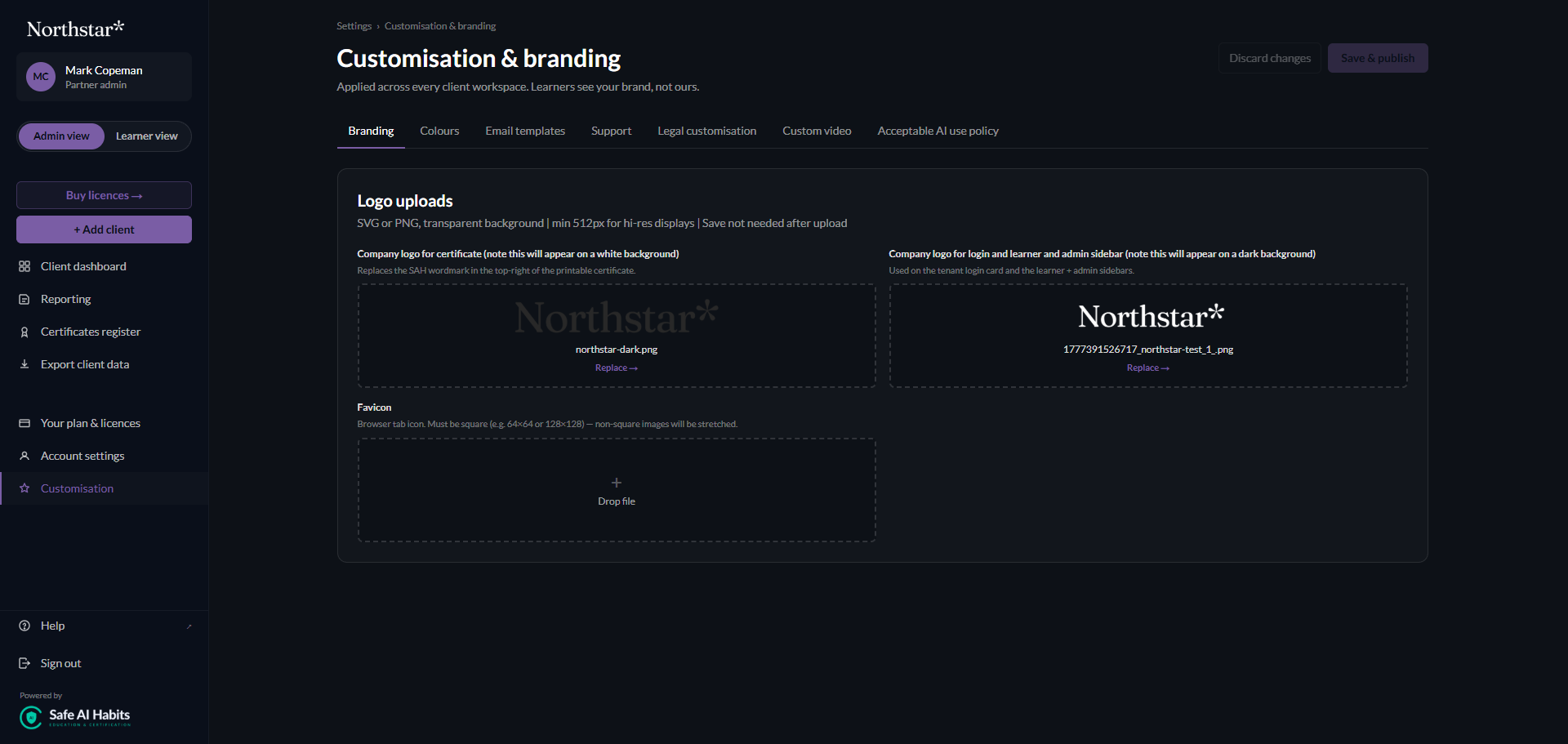This screenshot has height=744, width=1568.
Task: Click the Reporting document icon
Action: click(24, 299)
